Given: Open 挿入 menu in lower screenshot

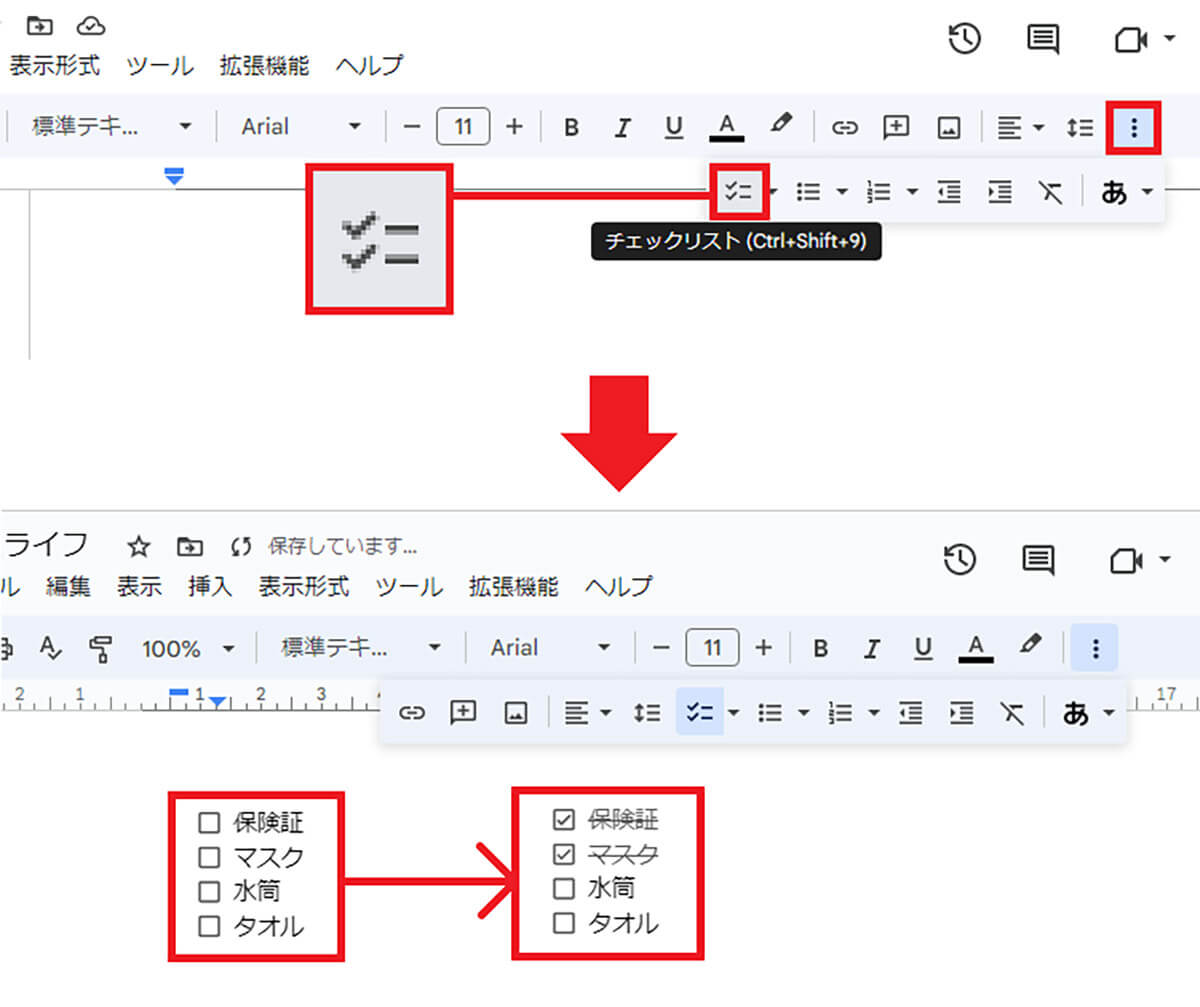Looking at the screenshot, I should [210, 586].
